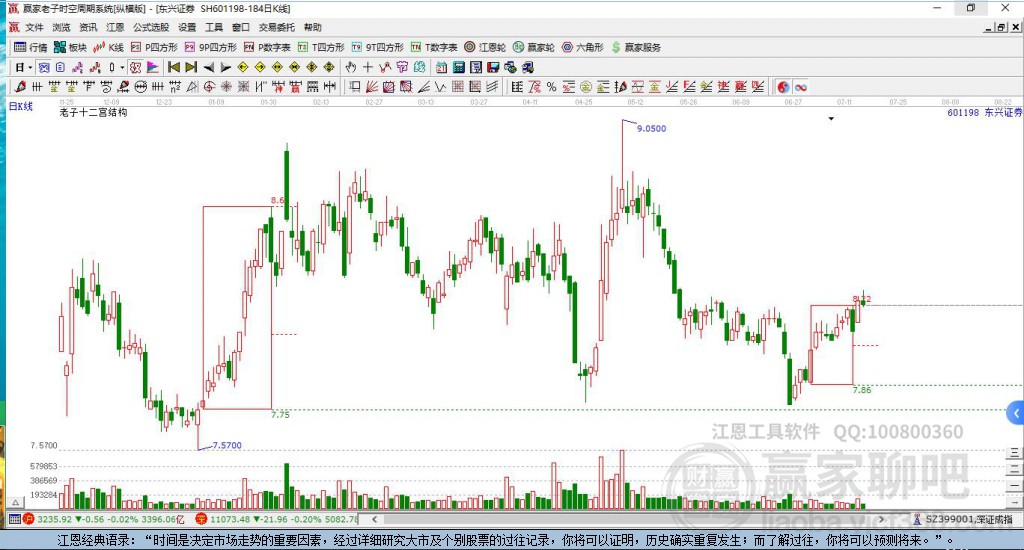Open the P四方形 tool
1024x550 pixels.
click(x=154, y=47)
